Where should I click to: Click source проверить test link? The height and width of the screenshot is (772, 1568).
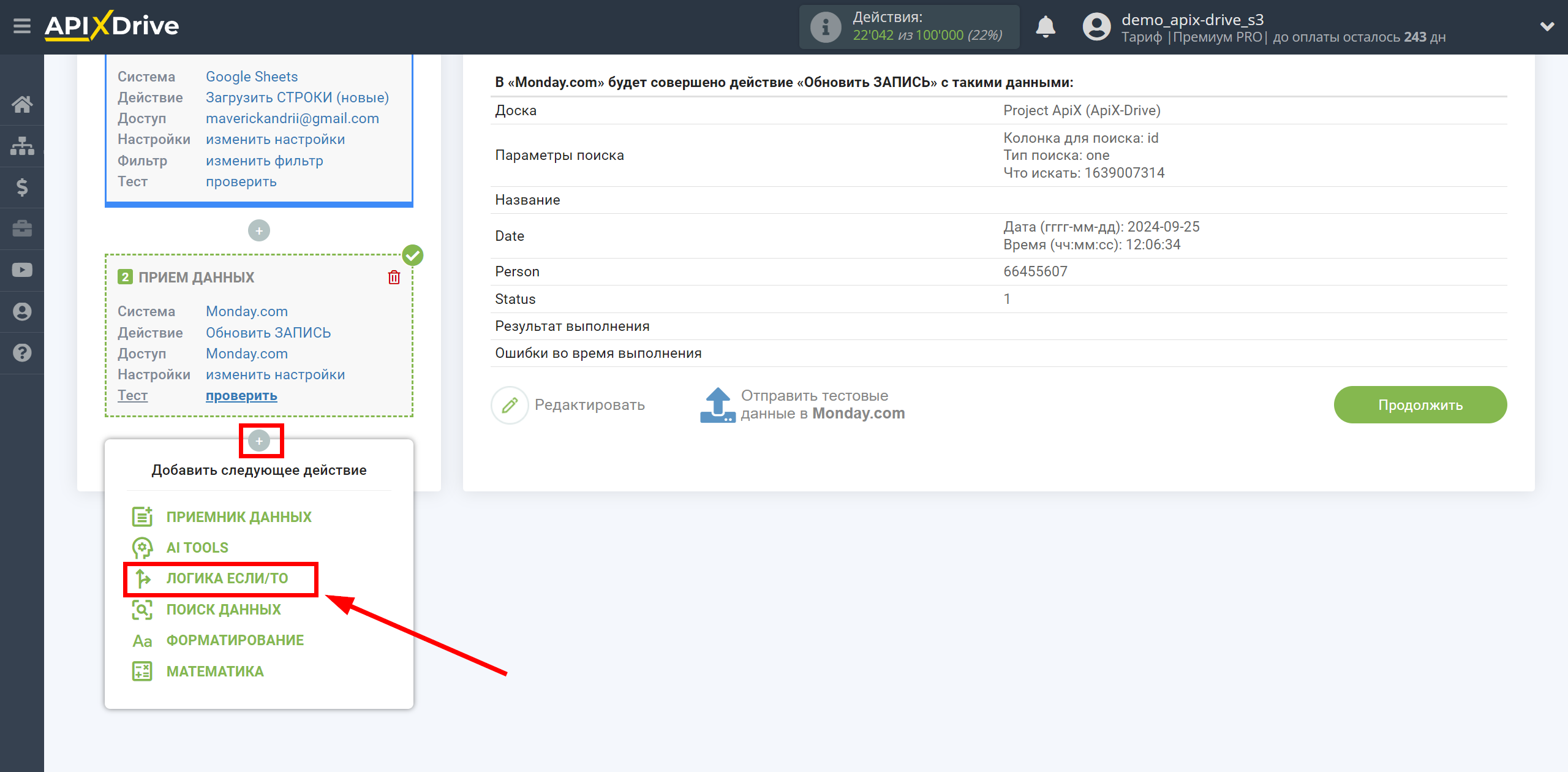[241, 181]
